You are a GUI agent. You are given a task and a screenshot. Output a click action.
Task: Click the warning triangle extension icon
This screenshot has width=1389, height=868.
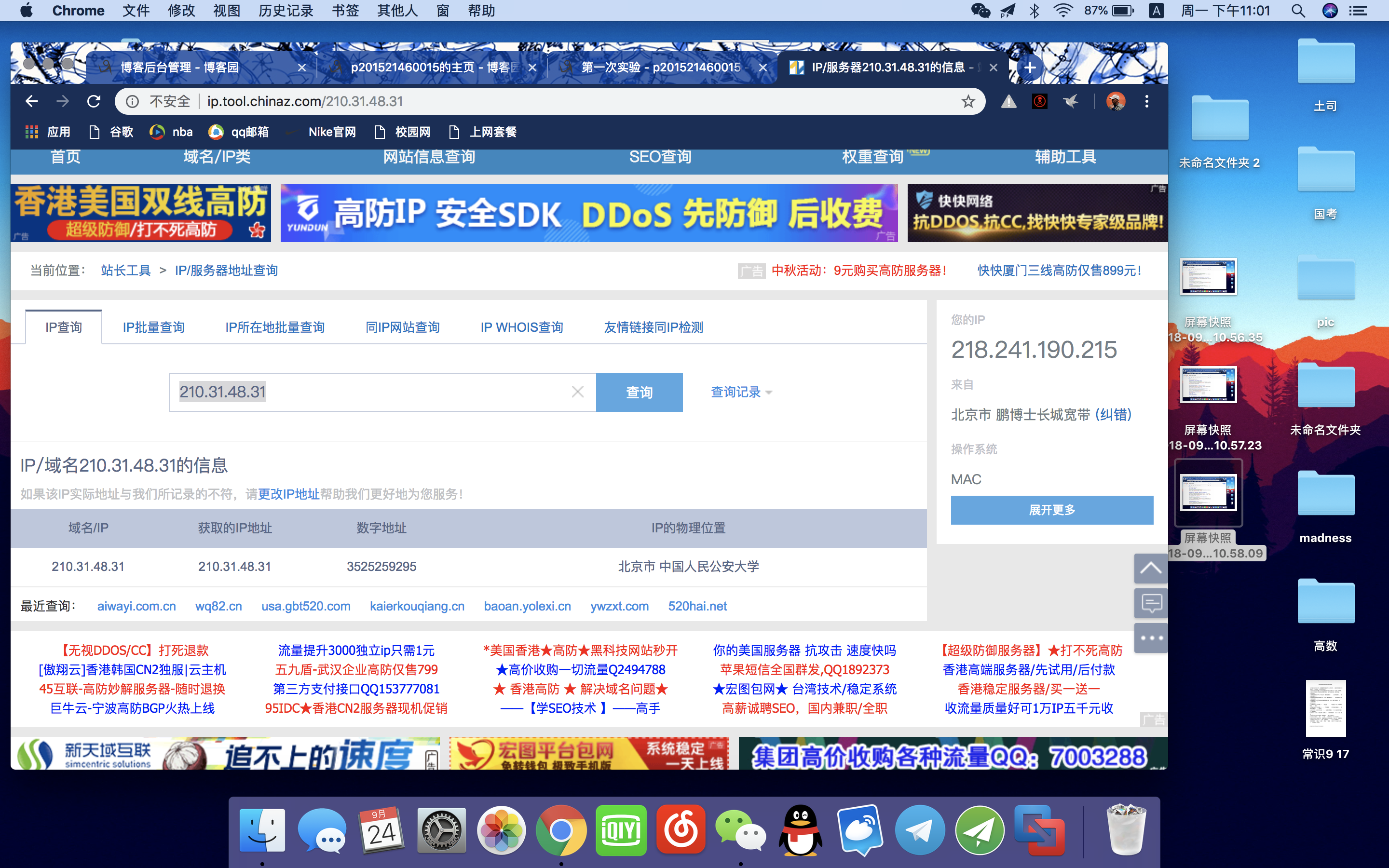coord(1008,102)
